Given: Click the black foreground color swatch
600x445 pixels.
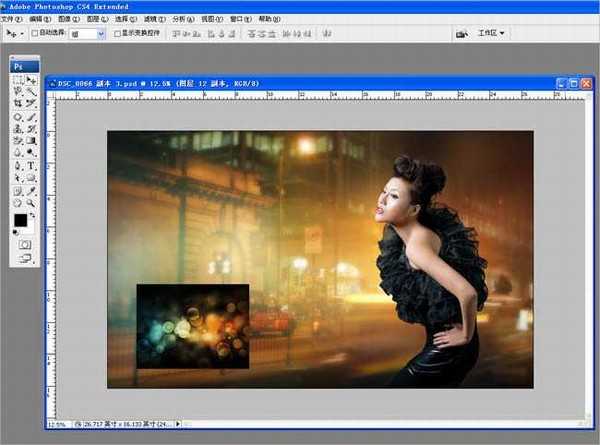Looking at the screenshot, I should [20, 220].
